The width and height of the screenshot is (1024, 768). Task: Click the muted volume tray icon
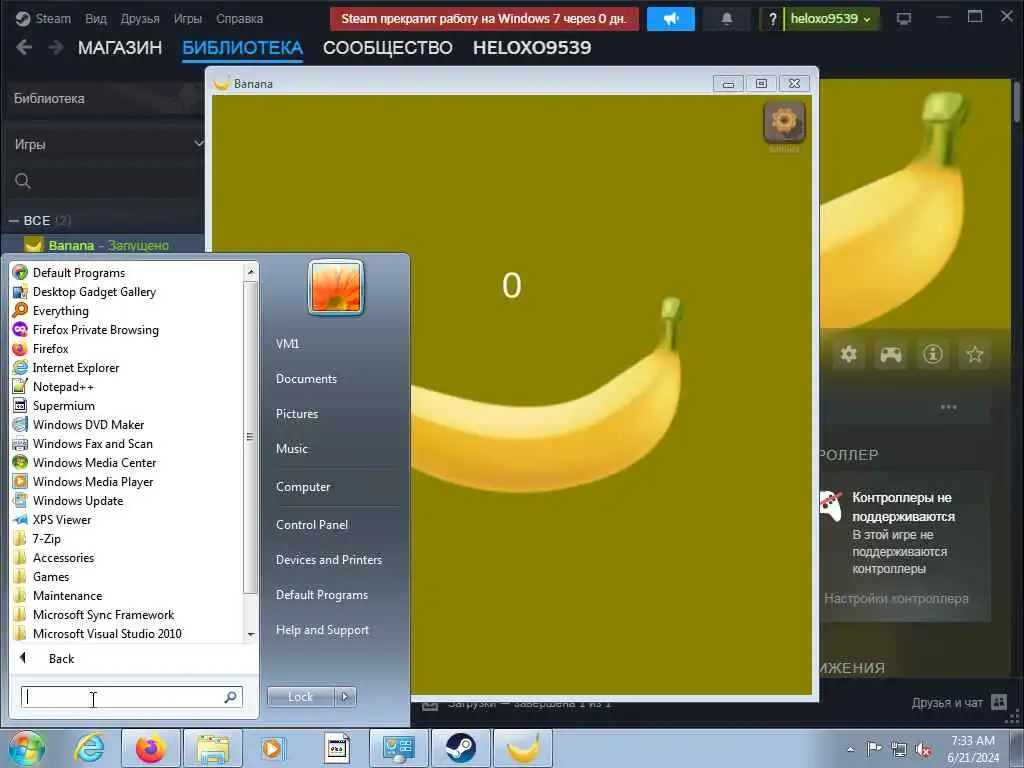coord(923,750)
